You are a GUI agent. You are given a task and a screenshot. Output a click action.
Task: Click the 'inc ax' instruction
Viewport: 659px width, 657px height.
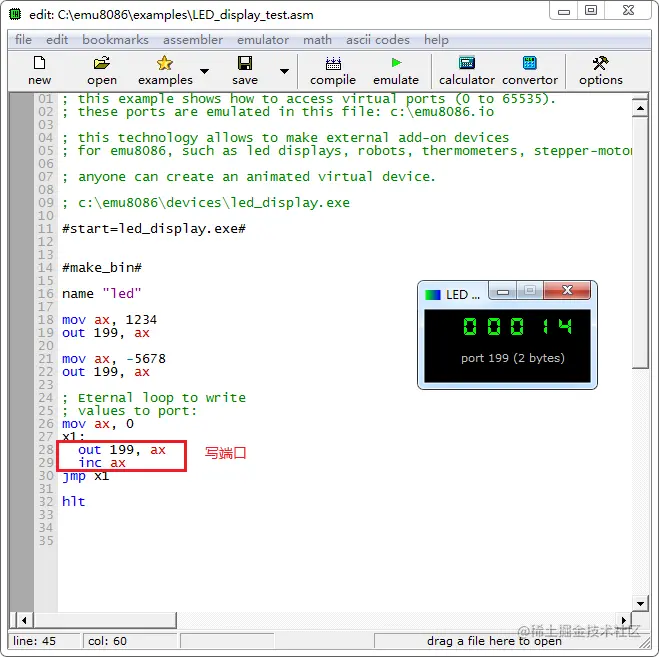(102, 463)
